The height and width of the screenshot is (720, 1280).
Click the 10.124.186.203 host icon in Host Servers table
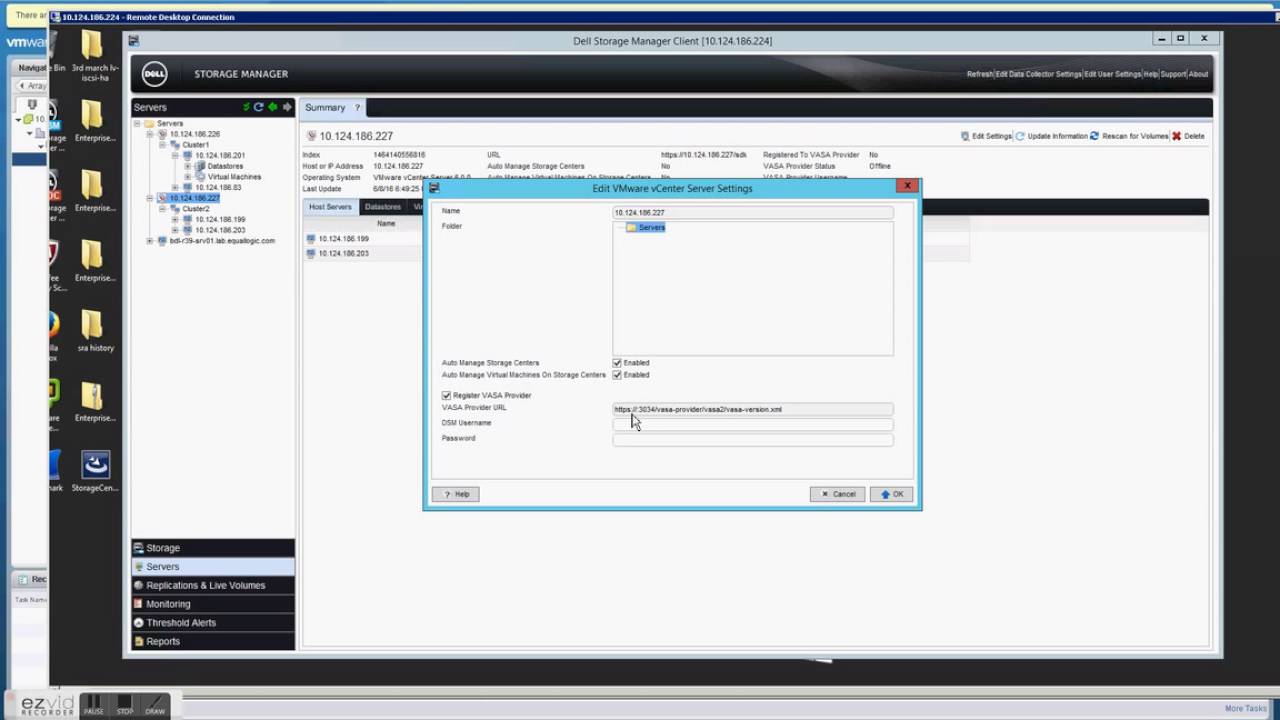pos(310,253)
